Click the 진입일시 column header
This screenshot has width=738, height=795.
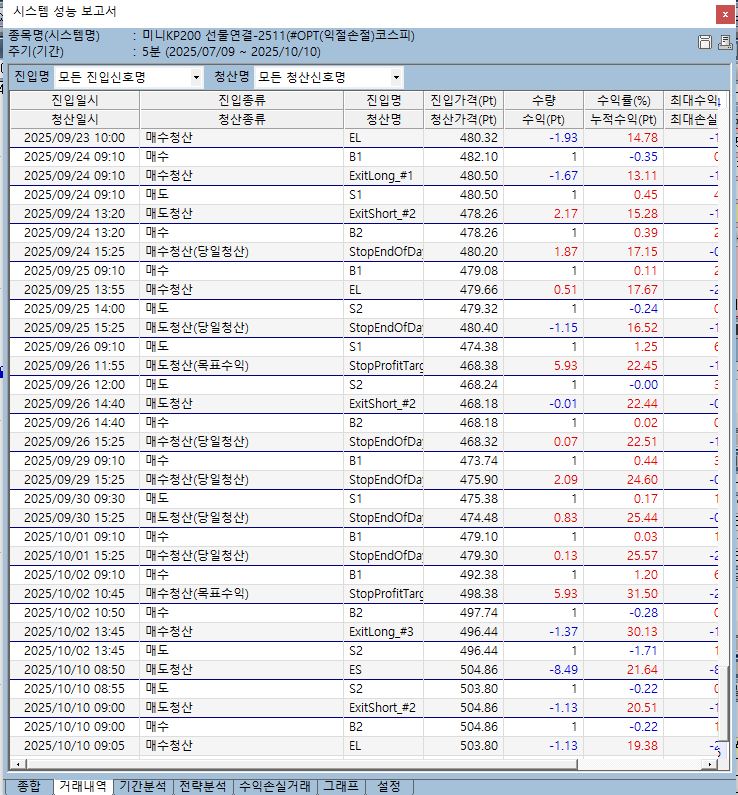click(x=74, y=100)
